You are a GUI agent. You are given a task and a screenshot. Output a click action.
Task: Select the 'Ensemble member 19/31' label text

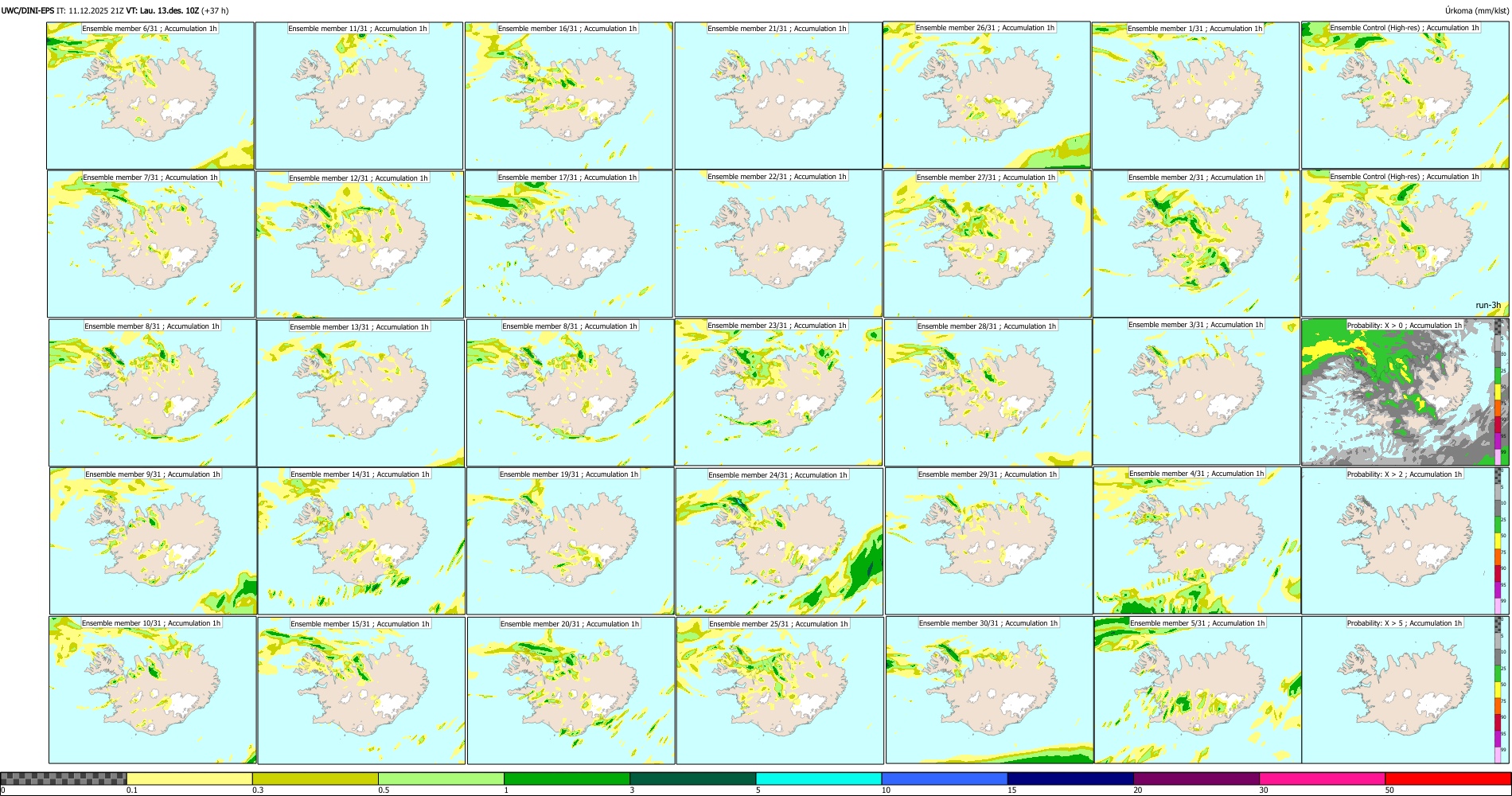(540, 474)
